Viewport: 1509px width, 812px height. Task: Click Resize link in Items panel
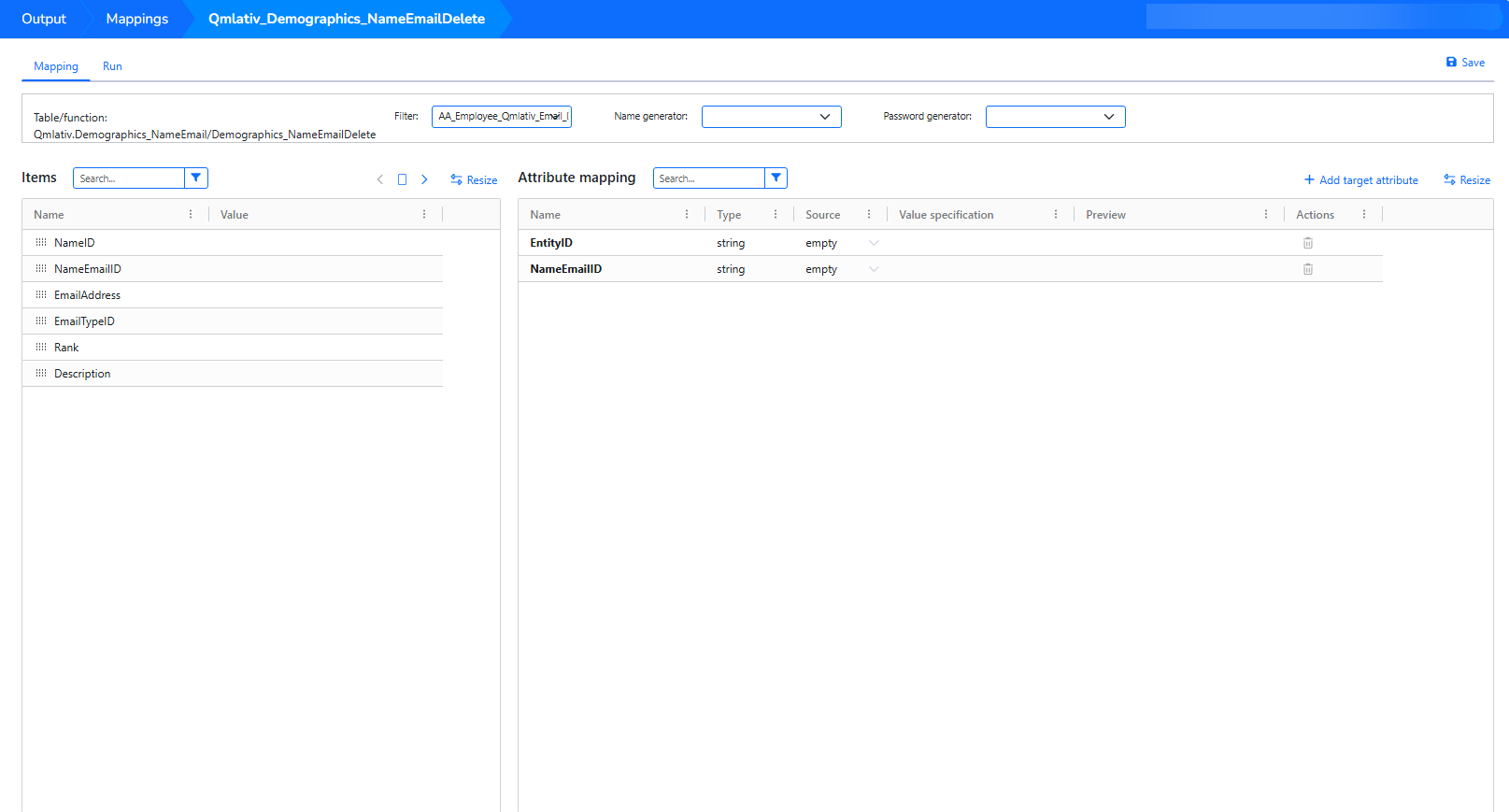tap(474, 180)
